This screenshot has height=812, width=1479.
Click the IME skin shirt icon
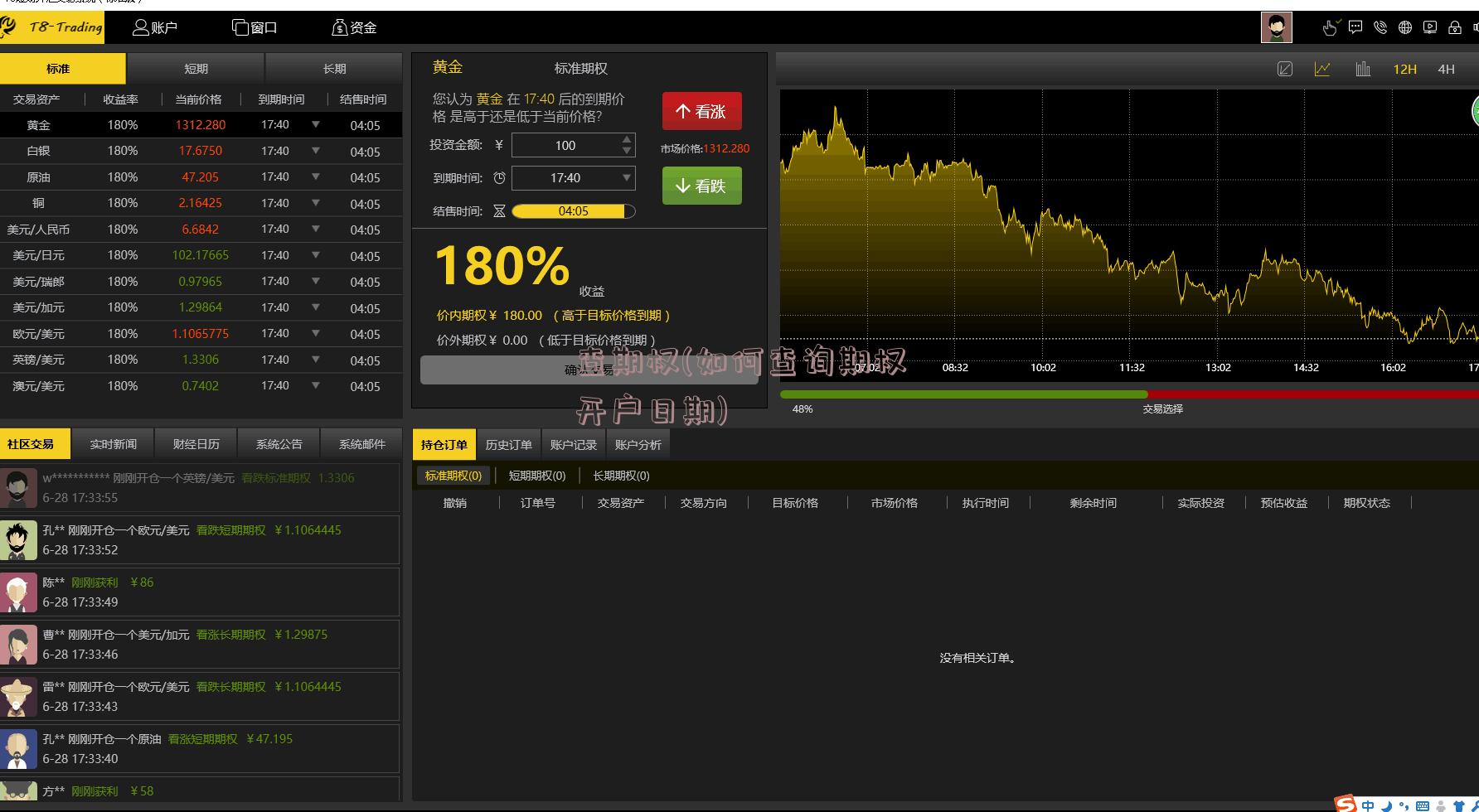[1459, 805]
